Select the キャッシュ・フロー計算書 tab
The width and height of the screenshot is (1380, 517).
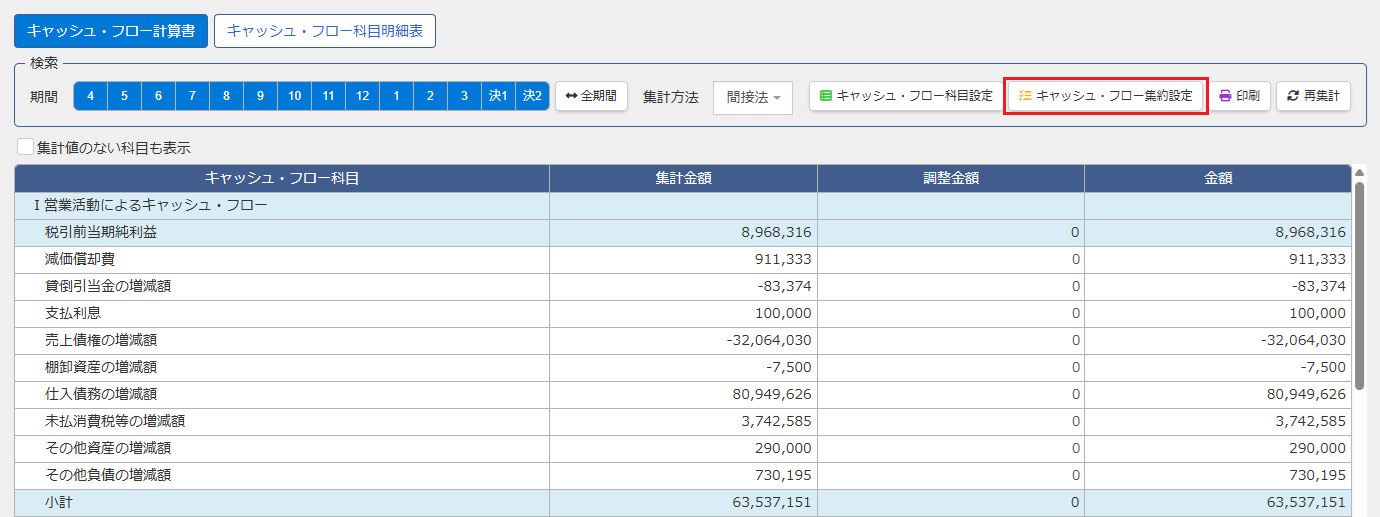pos(111,31)
